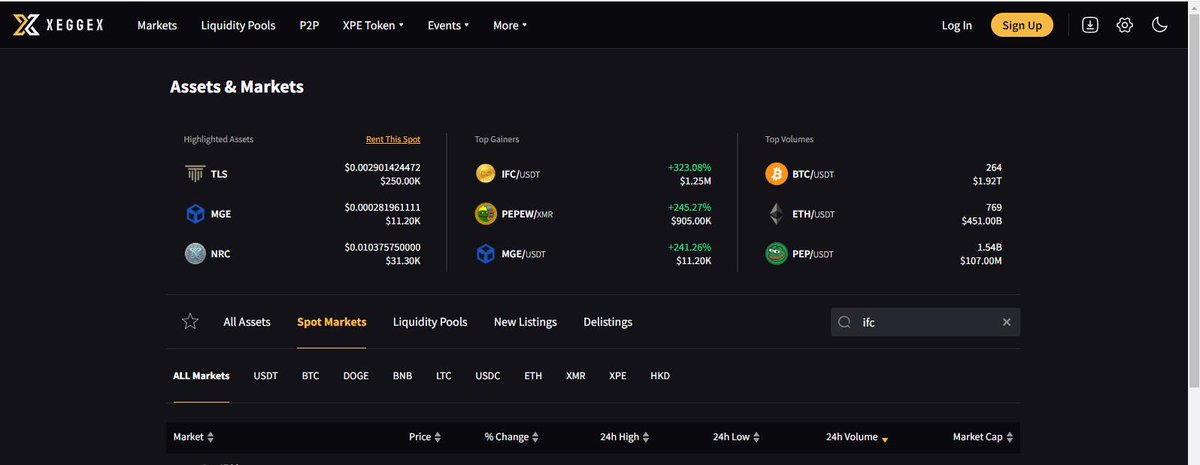This screenshot has width=1200, height=465.
Task: Filter markets by HKD
Action: 660,376
